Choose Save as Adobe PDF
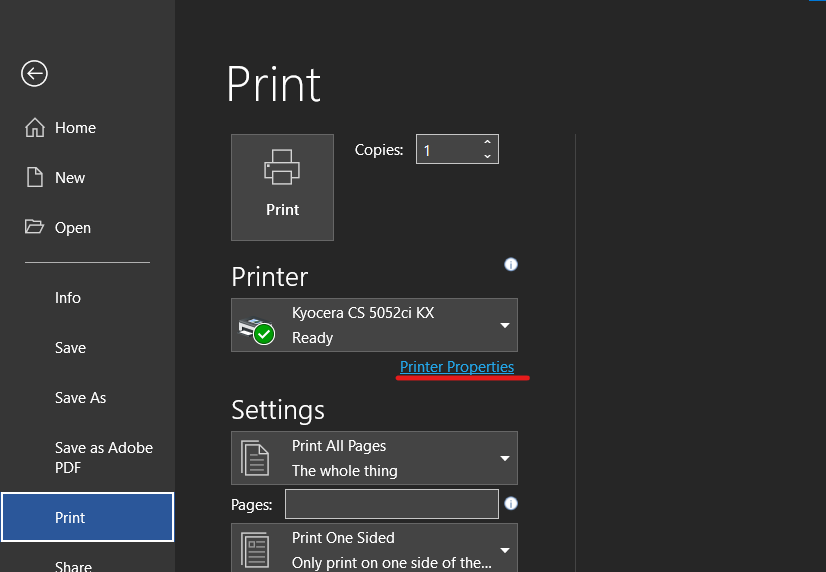This screenshot has height=572, width=826. pos(103,458)
